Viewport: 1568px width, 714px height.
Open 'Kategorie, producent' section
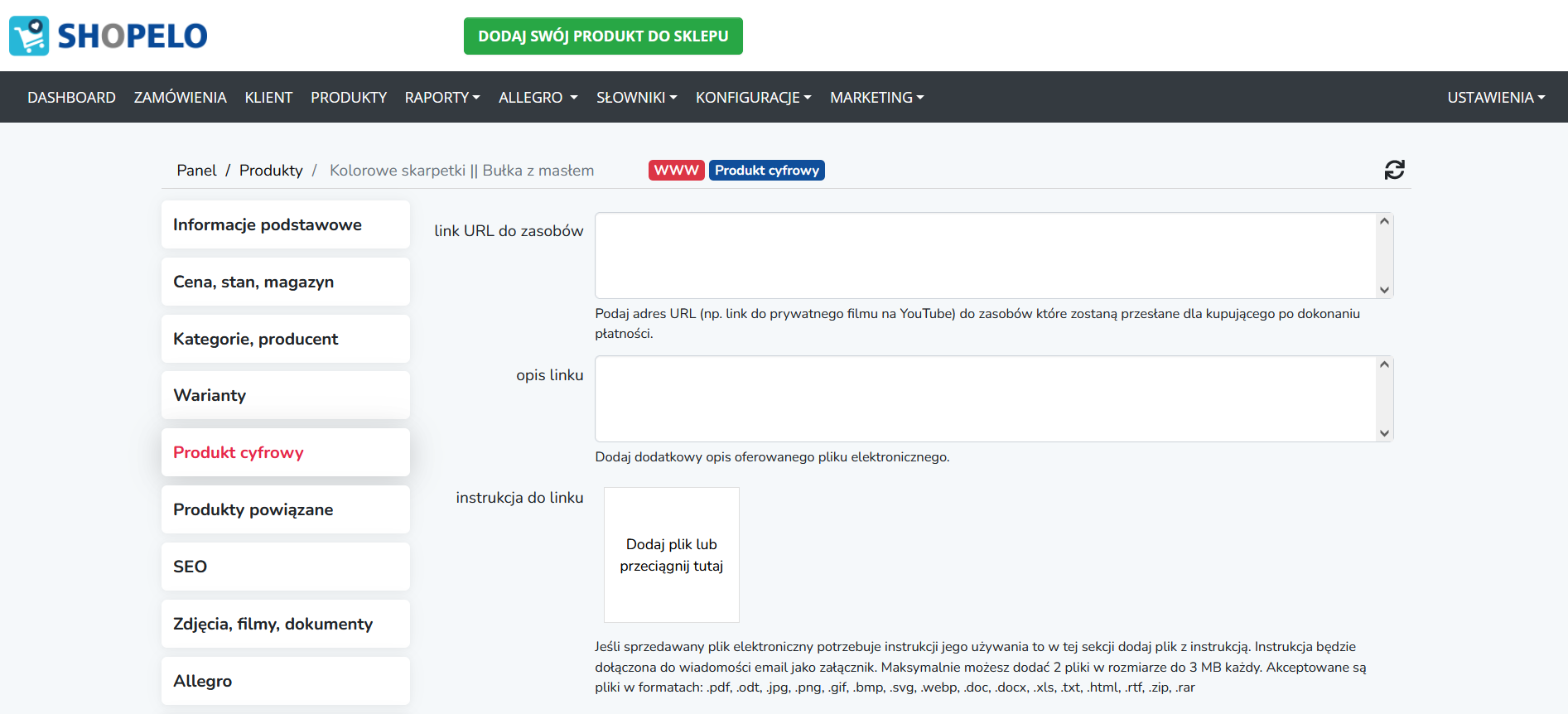(x=286, y=339)
